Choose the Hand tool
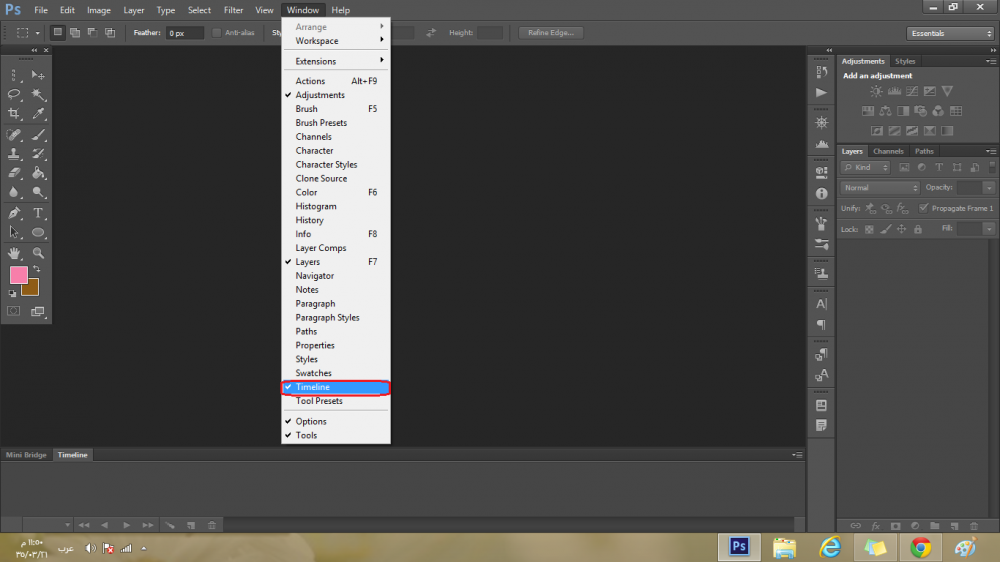 (x=15, y=253)
